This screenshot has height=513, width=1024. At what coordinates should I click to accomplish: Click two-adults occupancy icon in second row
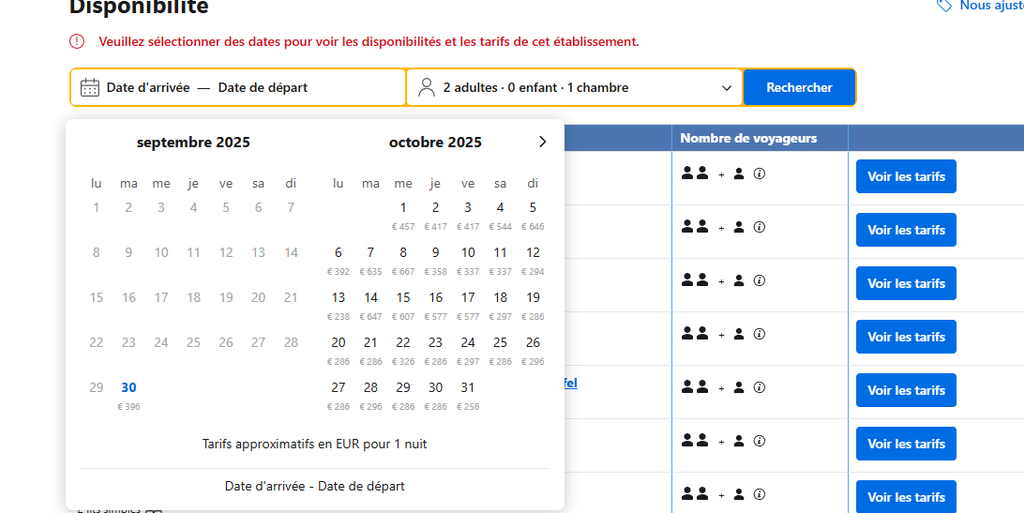(x=695, y=227)
